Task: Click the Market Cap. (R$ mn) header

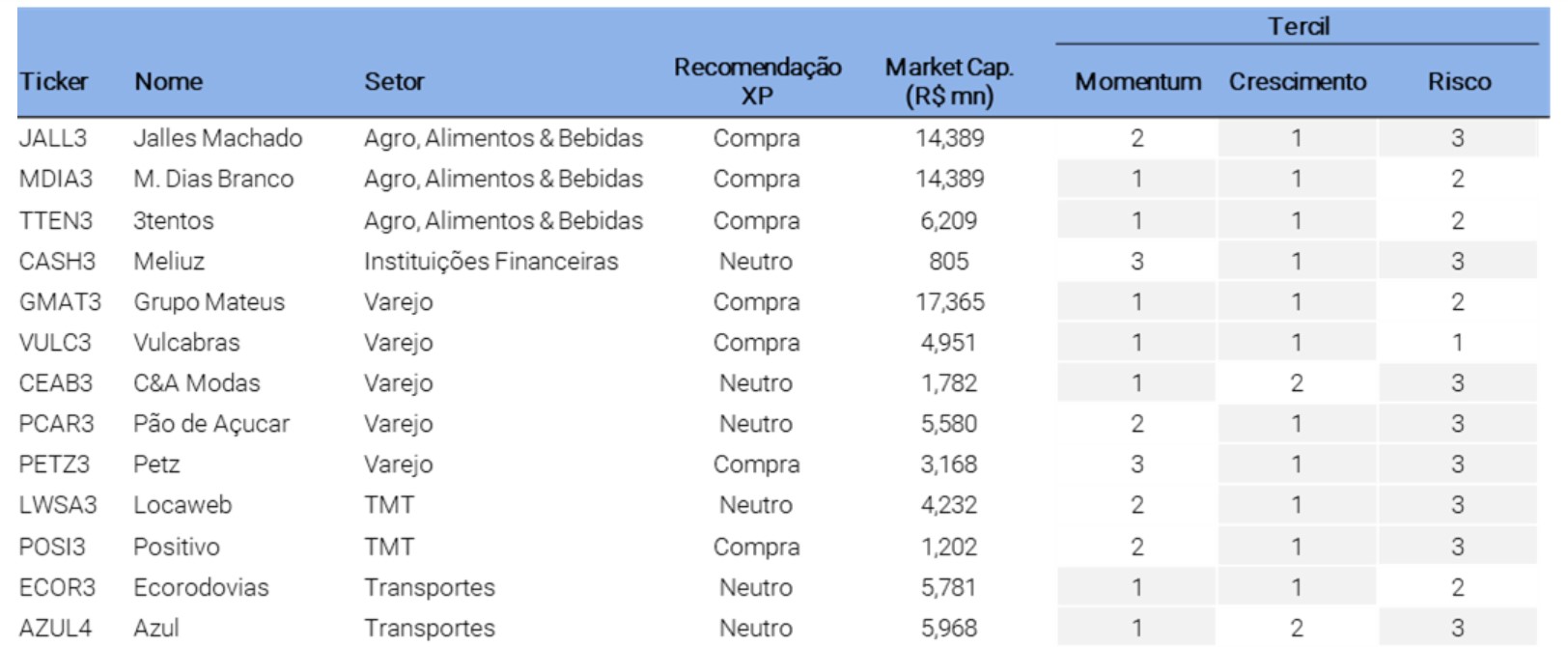Action: (x=949, y=81)
